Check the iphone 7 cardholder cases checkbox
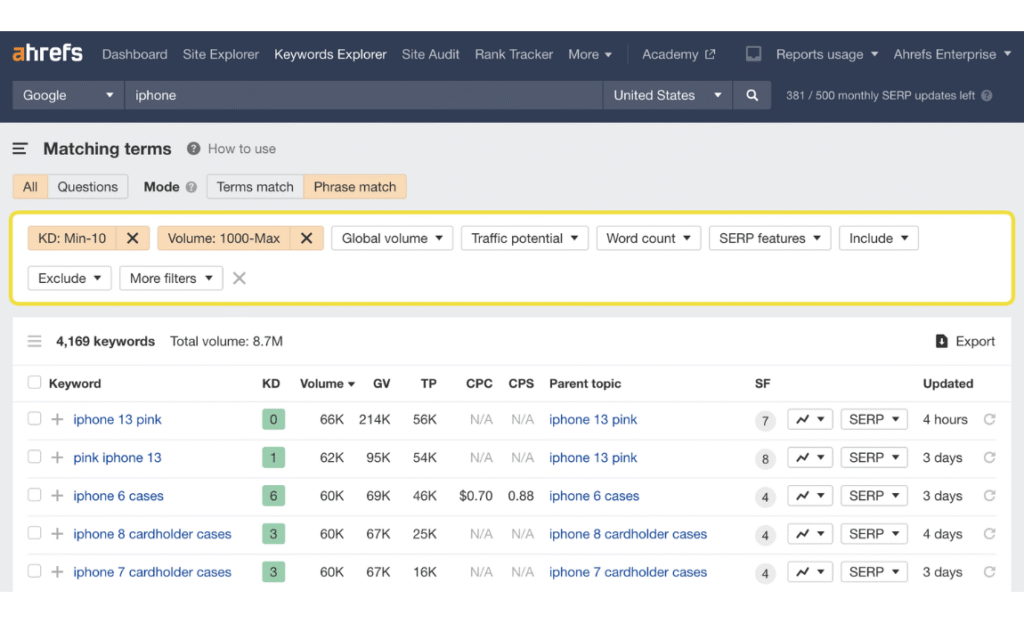 (34, 571)
